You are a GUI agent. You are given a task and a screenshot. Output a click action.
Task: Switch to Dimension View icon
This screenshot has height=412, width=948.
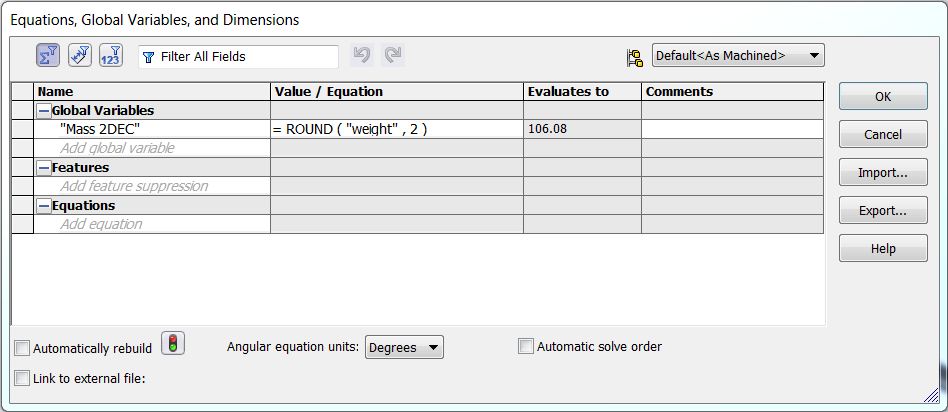pos(111,56)
